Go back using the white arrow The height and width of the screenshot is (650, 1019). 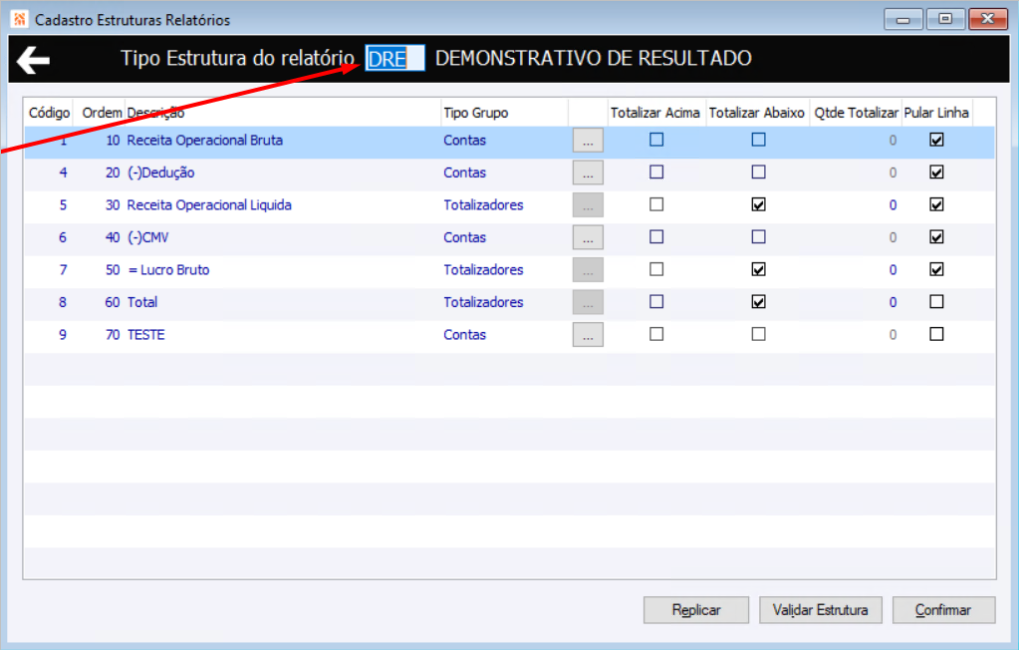tap(33, 60)
